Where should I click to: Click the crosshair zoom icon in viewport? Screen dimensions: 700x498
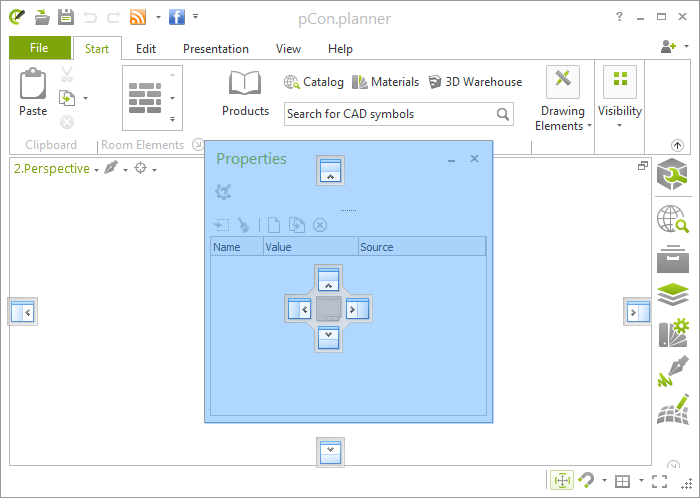pyautogui.click(x=141, y=168)
